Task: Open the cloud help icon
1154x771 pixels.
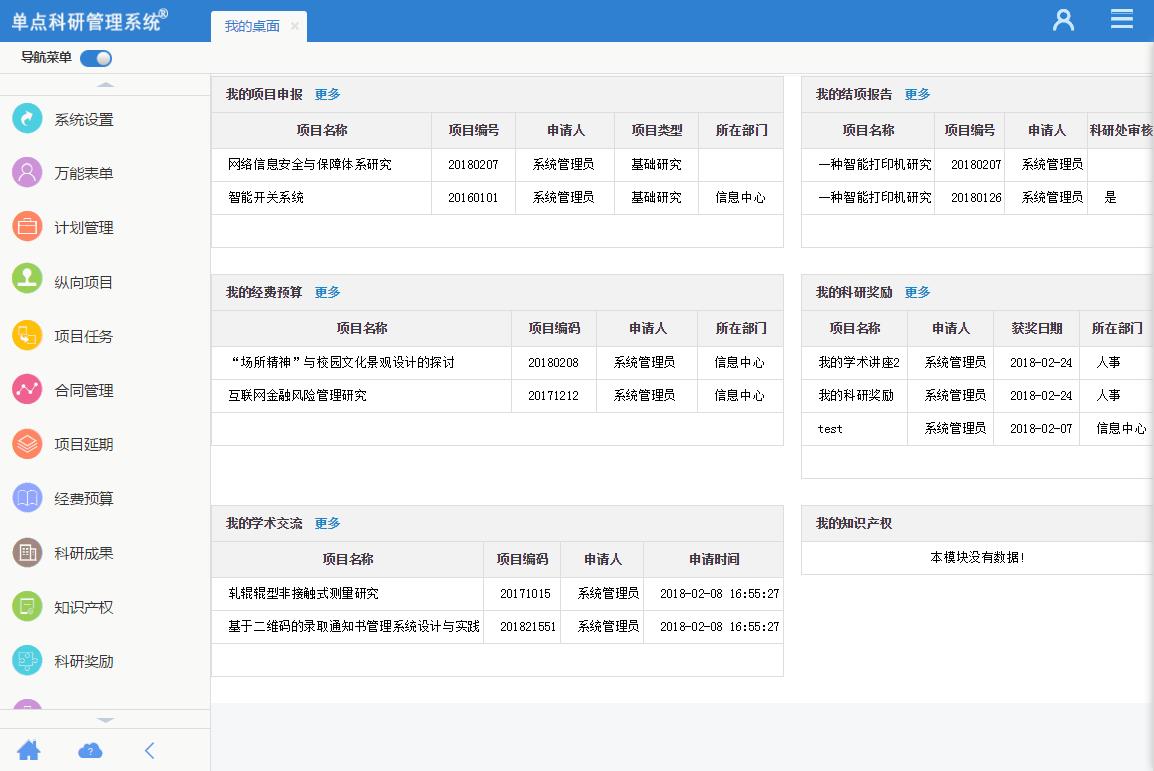Action: [x=90, y=750]
